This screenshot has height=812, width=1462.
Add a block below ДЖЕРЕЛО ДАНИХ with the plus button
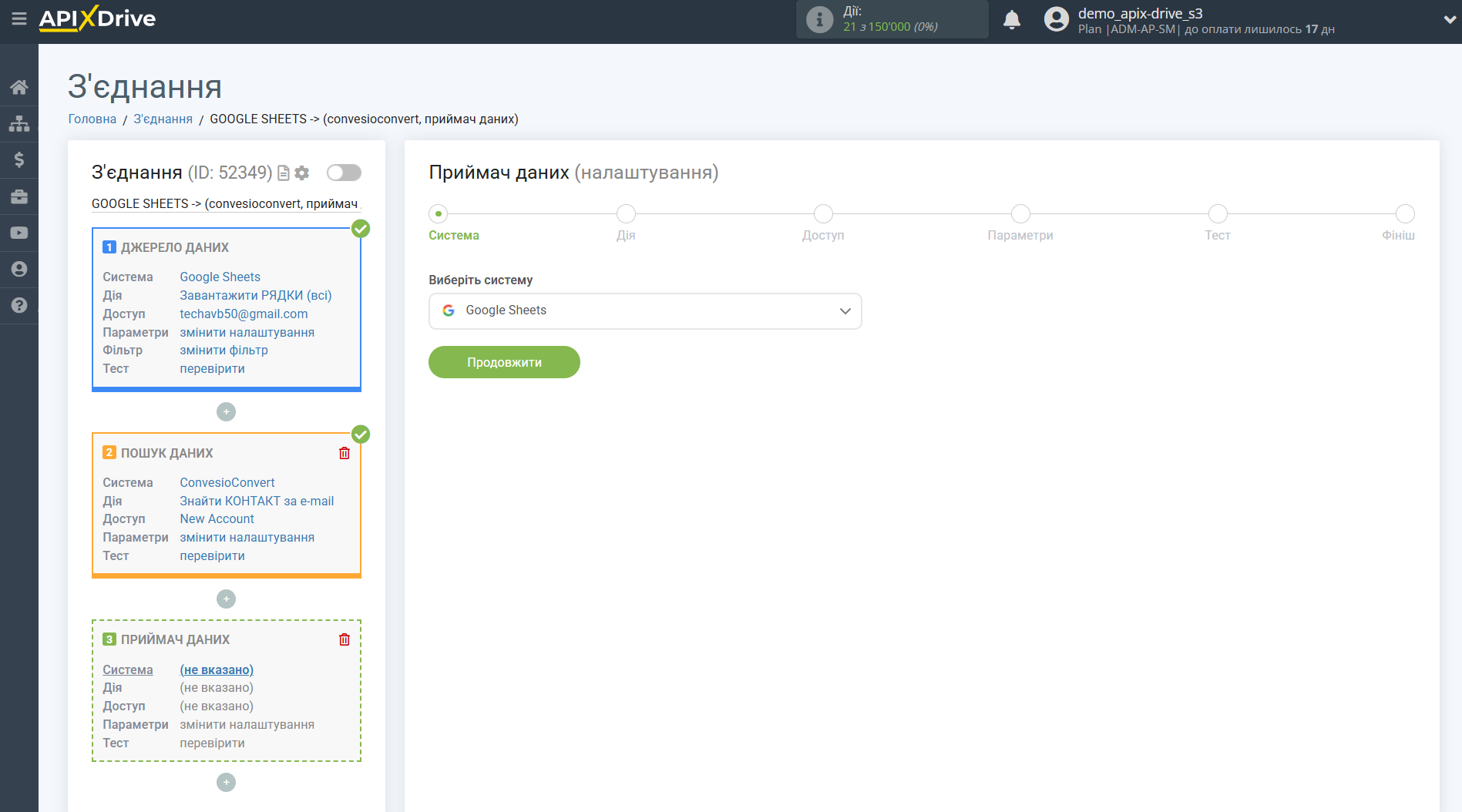click(226, 412)
